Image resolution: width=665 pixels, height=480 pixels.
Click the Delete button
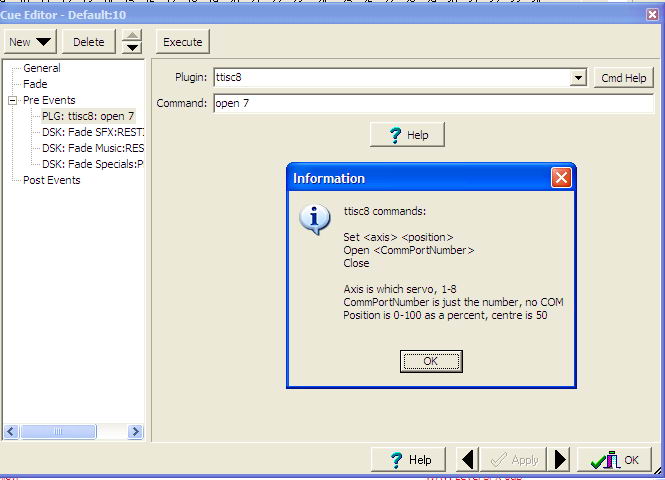[x=89, y=42]
